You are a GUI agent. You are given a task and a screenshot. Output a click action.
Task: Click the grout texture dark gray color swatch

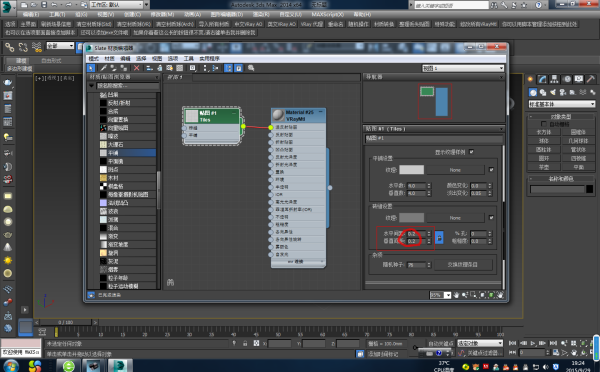pos(411,217)
